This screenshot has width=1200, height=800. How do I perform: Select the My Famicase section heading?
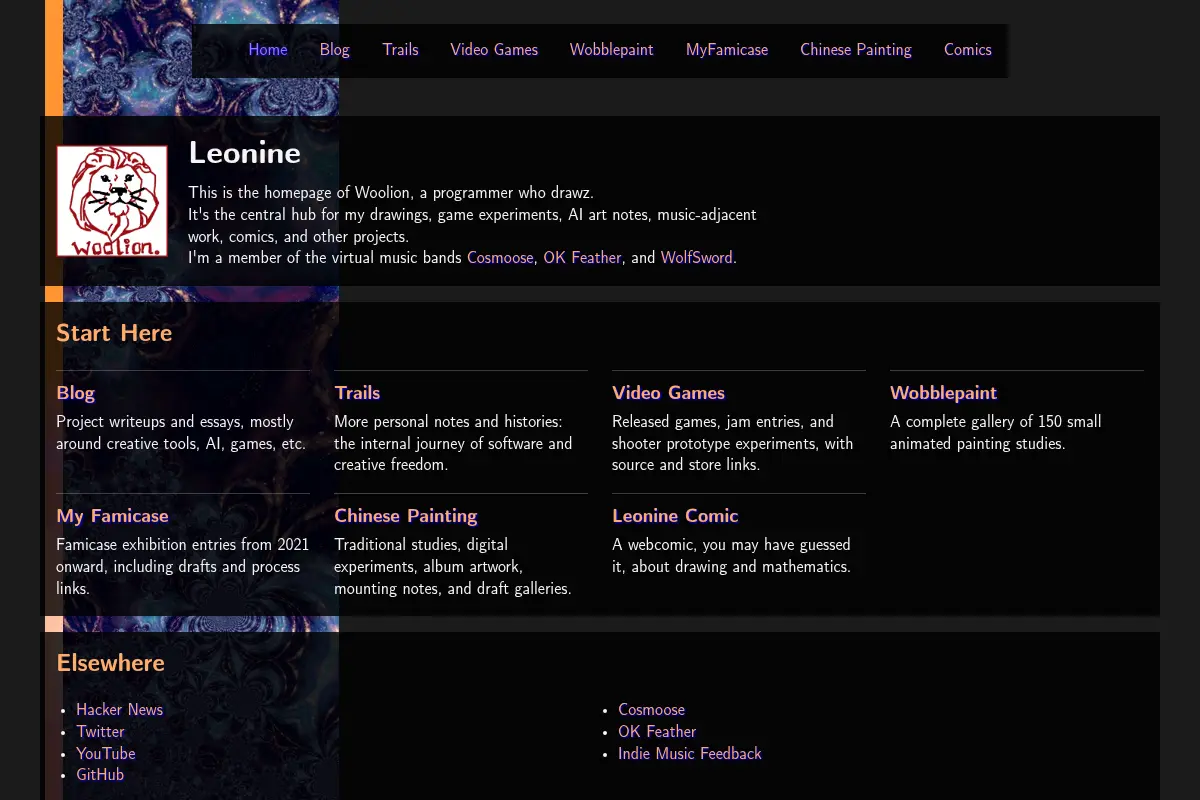112,516
